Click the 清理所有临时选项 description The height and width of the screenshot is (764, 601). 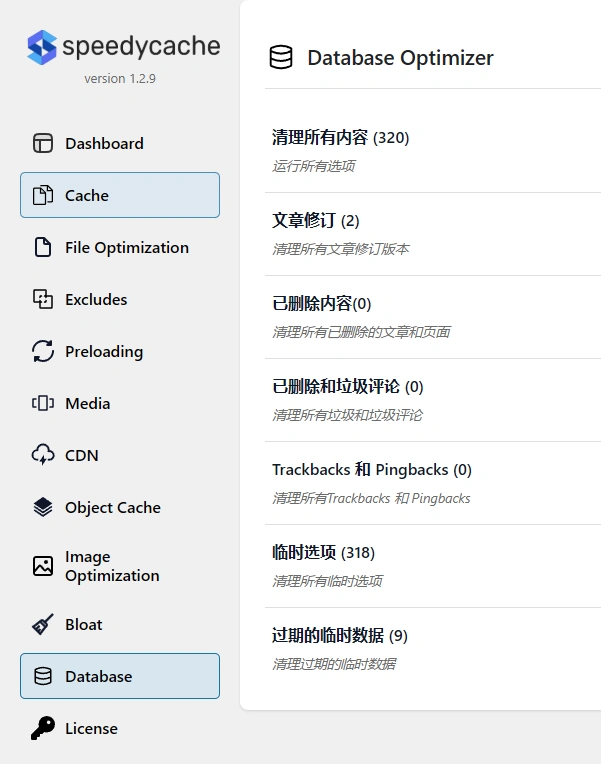coord(328,581)
